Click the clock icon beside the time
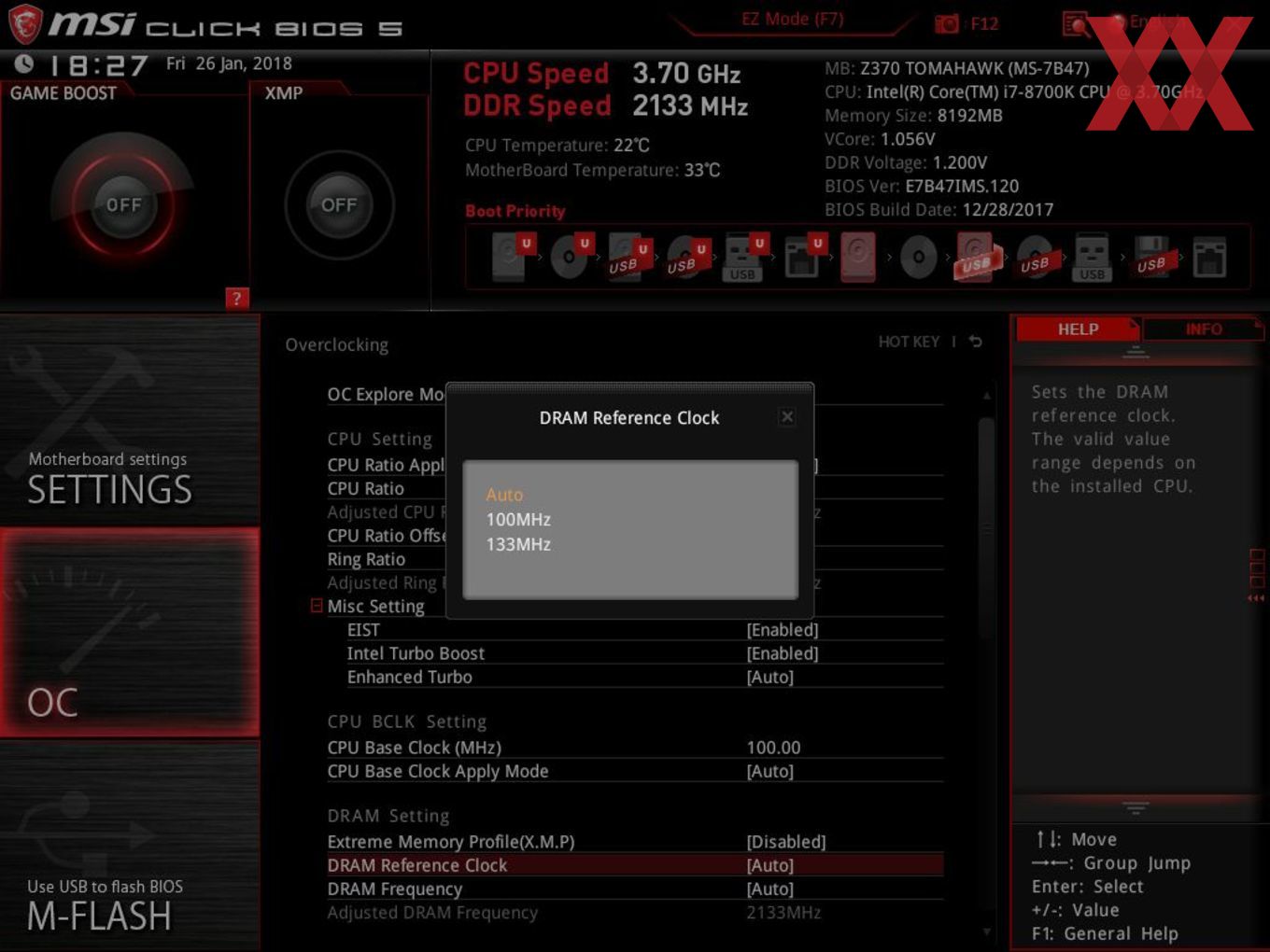This screenshot has height=952, width=1270. pos(24,63)
